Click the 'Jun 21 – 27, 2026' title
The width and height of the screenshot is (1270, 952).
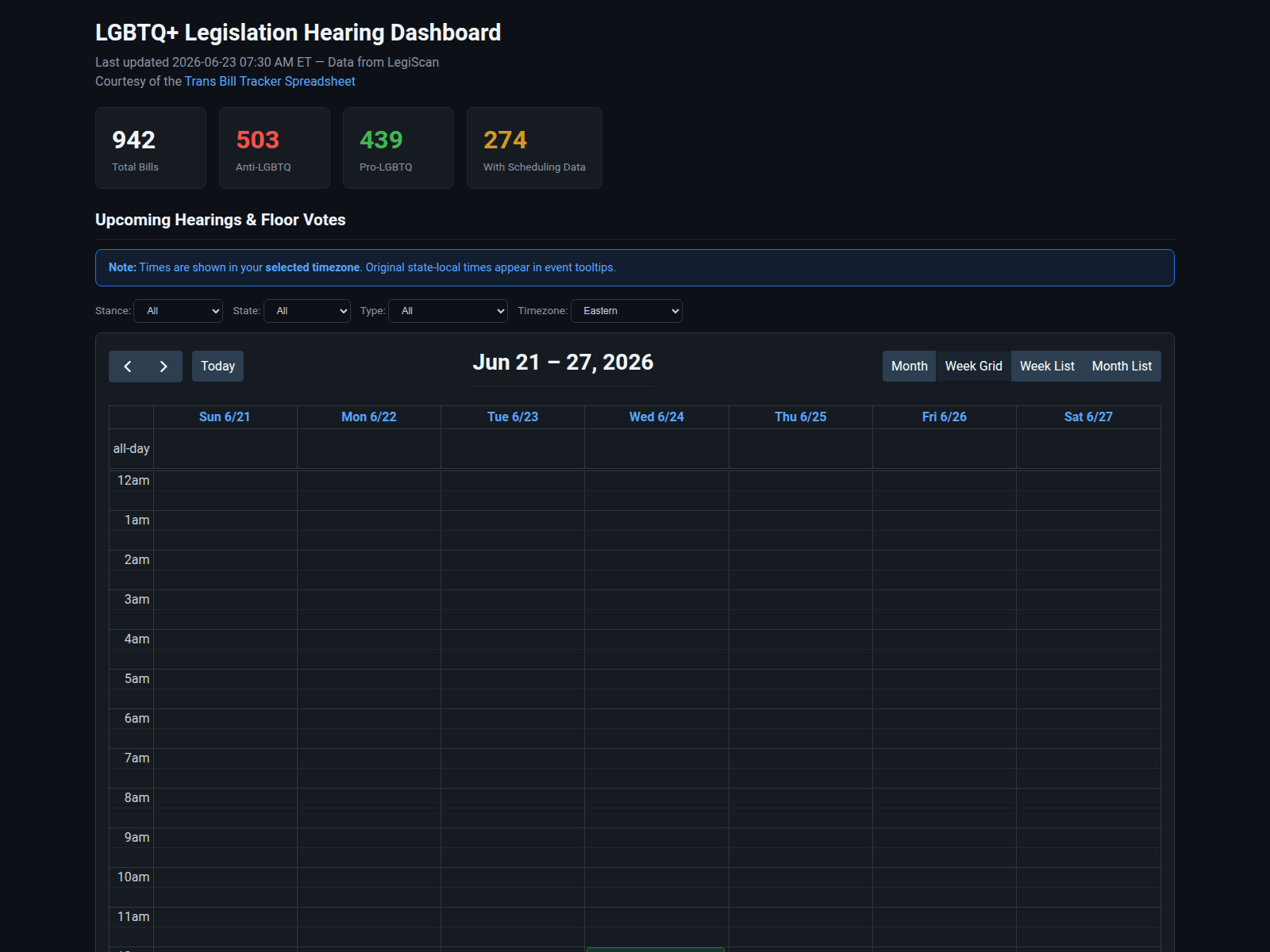click(564, 363)
